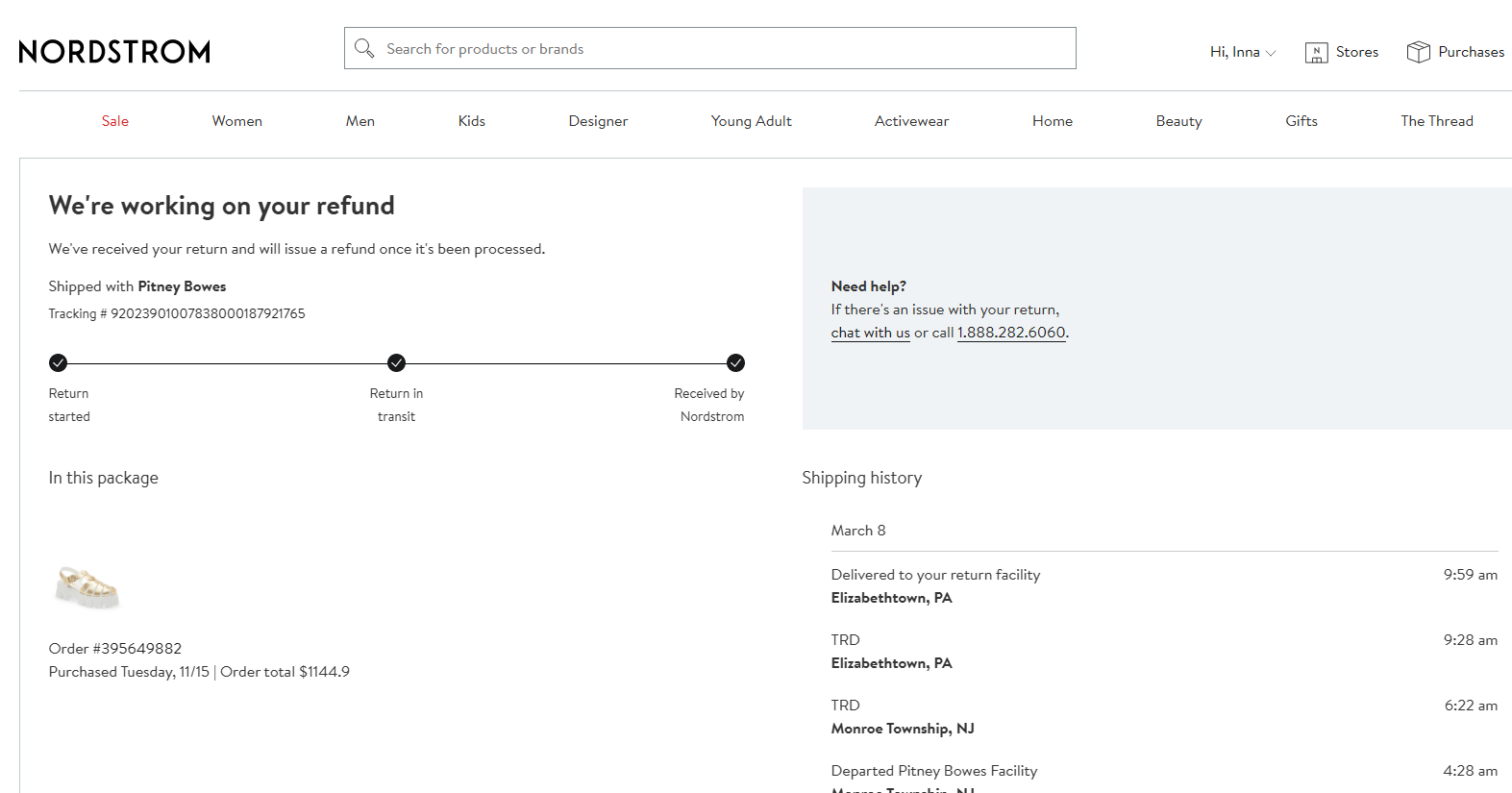
Task: Open the Young Adult category
Action: 751,121
